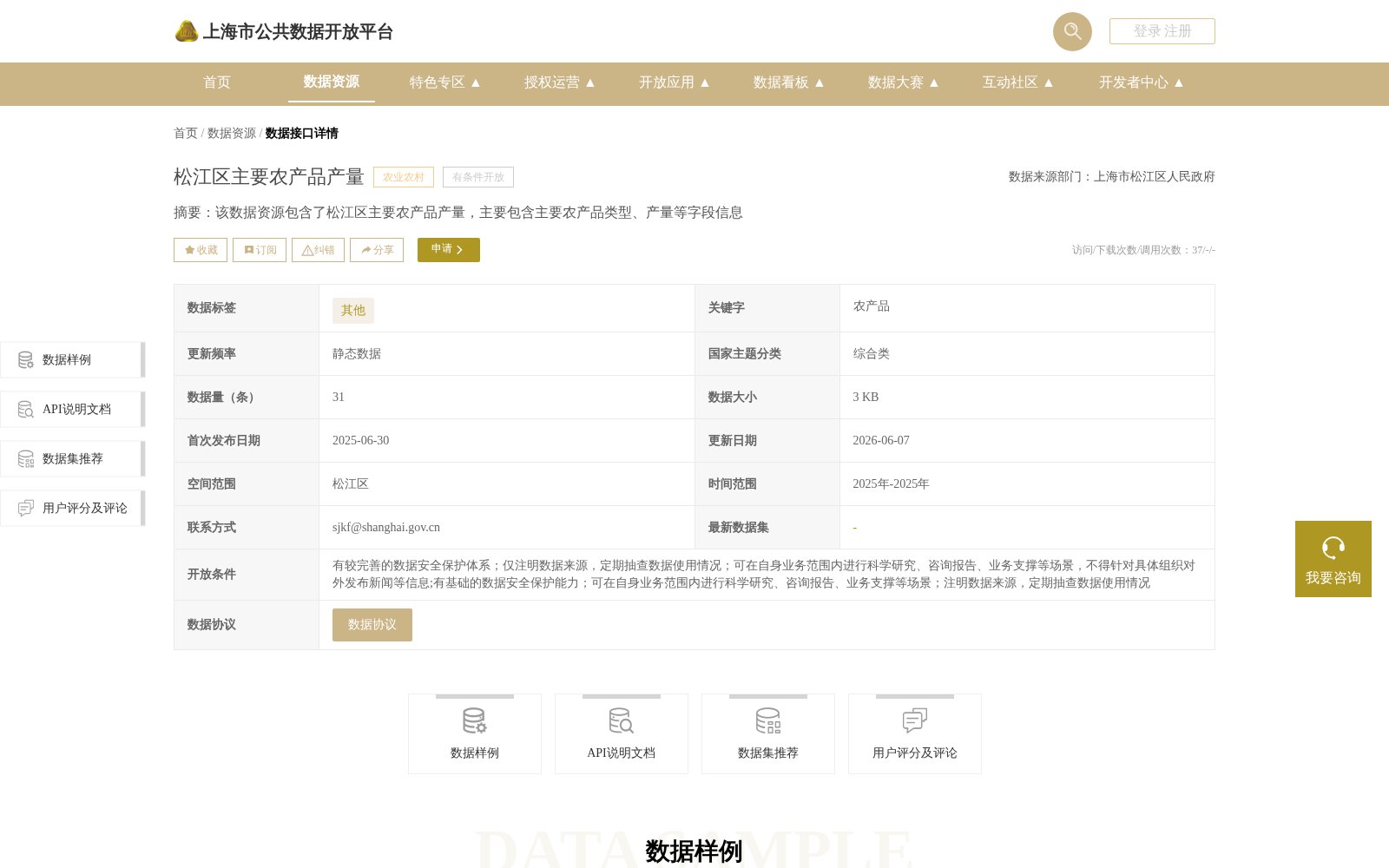Select the 数据集推荐 card tab
This screenshot has width=1389, height=868.
coord(768,734)
